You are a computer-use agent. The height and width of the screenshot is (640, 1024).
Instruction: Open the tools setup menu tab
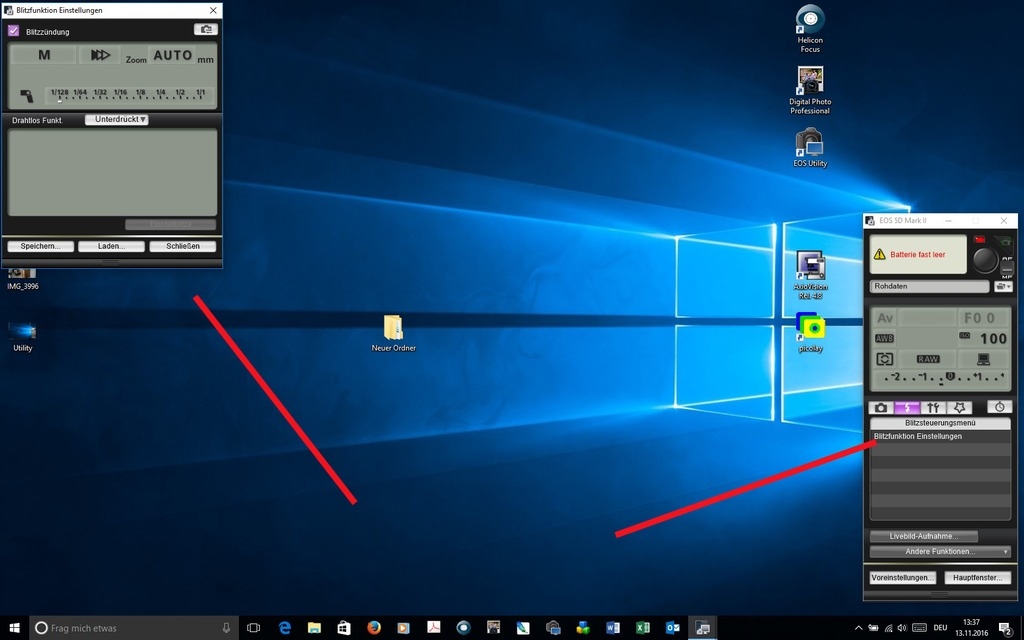click(933, 407)
